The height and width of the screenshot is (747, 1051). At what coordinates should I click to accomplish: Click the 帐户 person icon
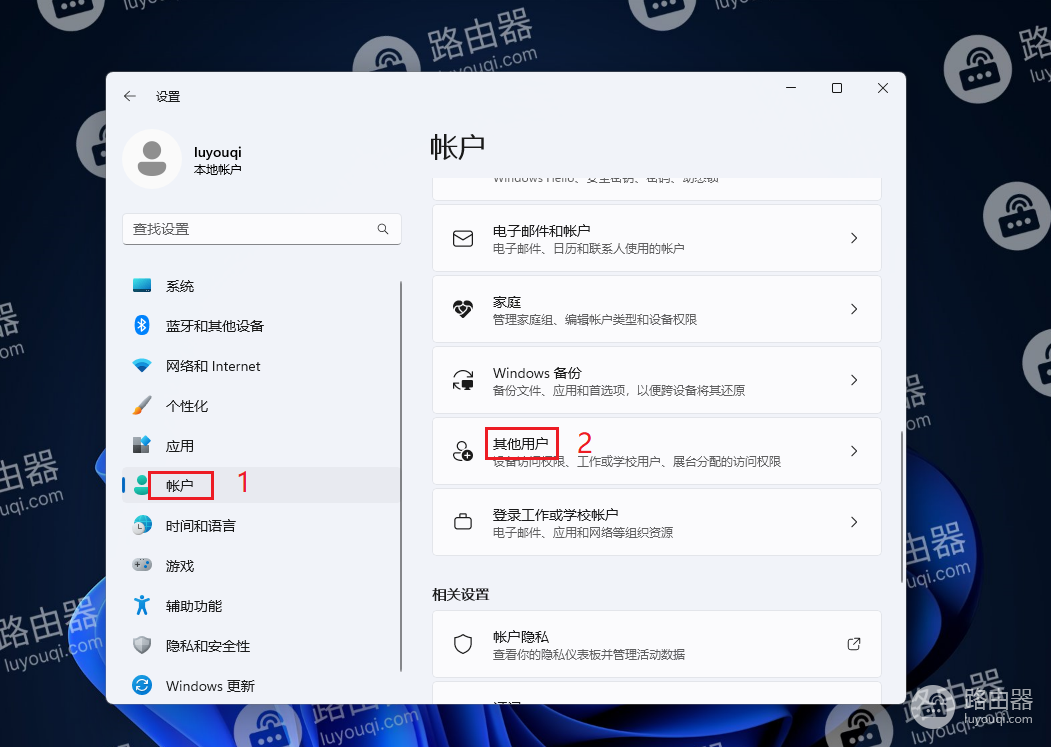click(142, 485)
